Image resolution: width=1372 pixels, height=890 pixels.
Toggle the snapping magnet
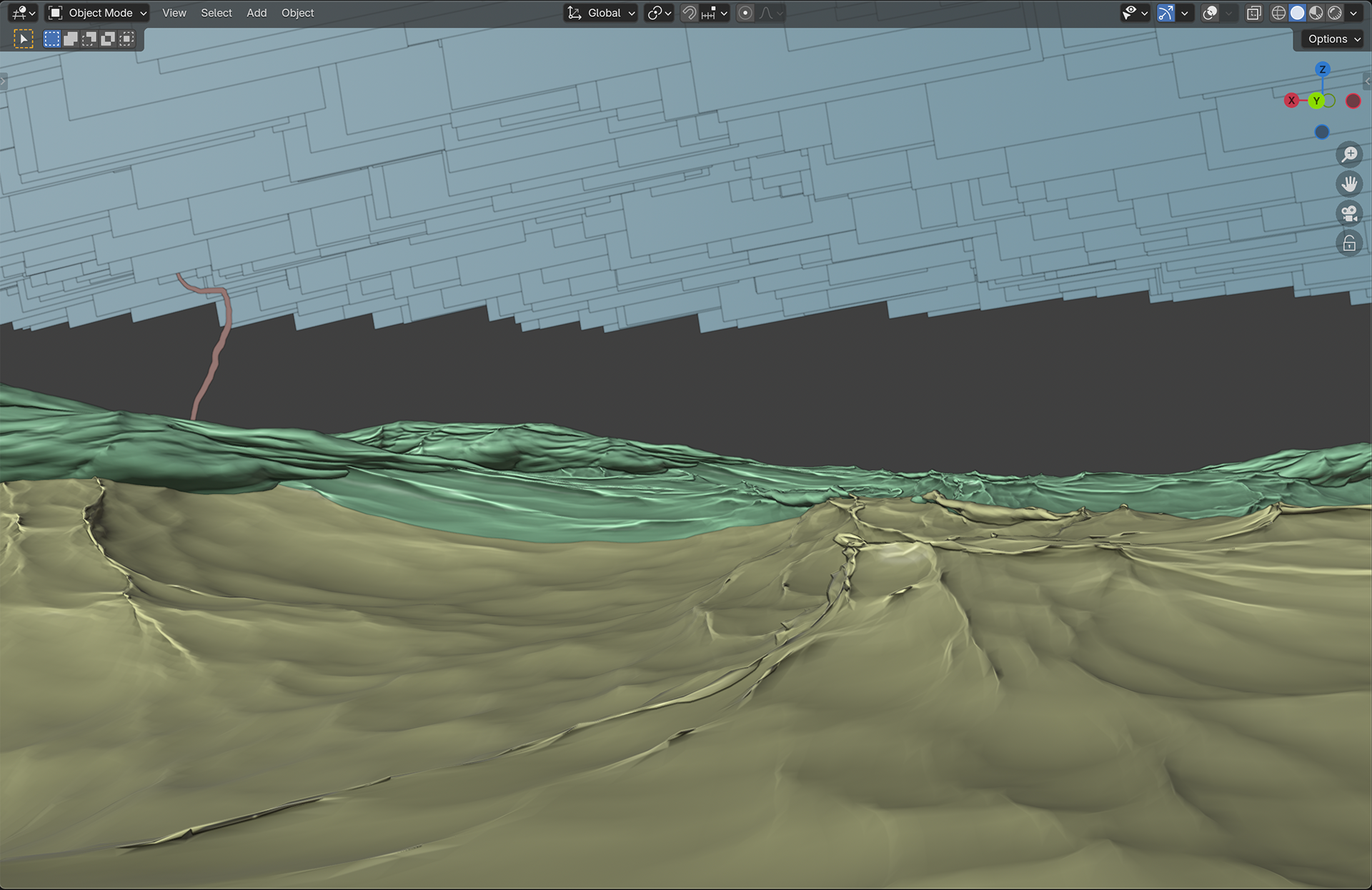point(689,13)
